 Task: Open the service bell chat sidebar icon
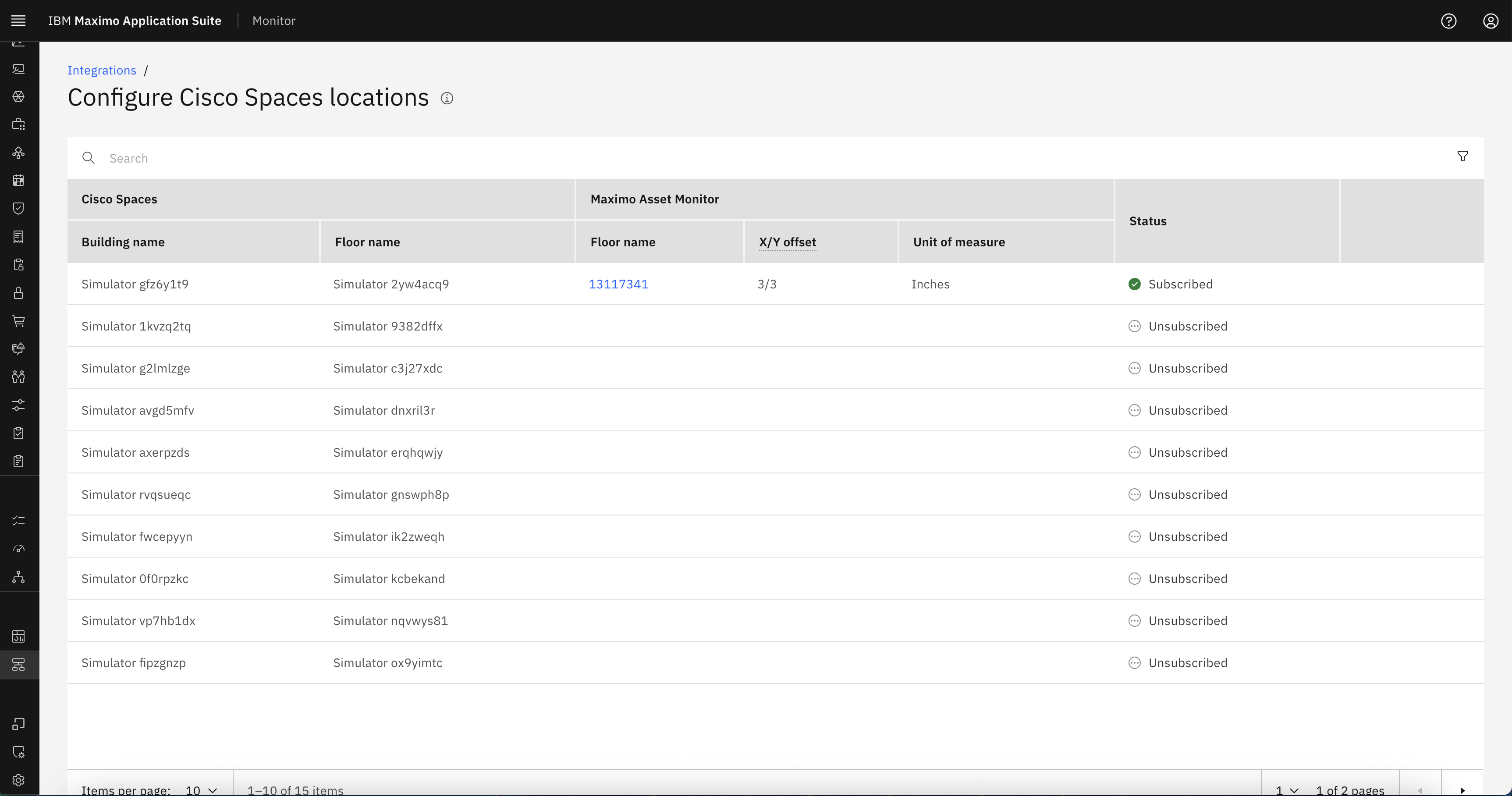tap(19, 349)
